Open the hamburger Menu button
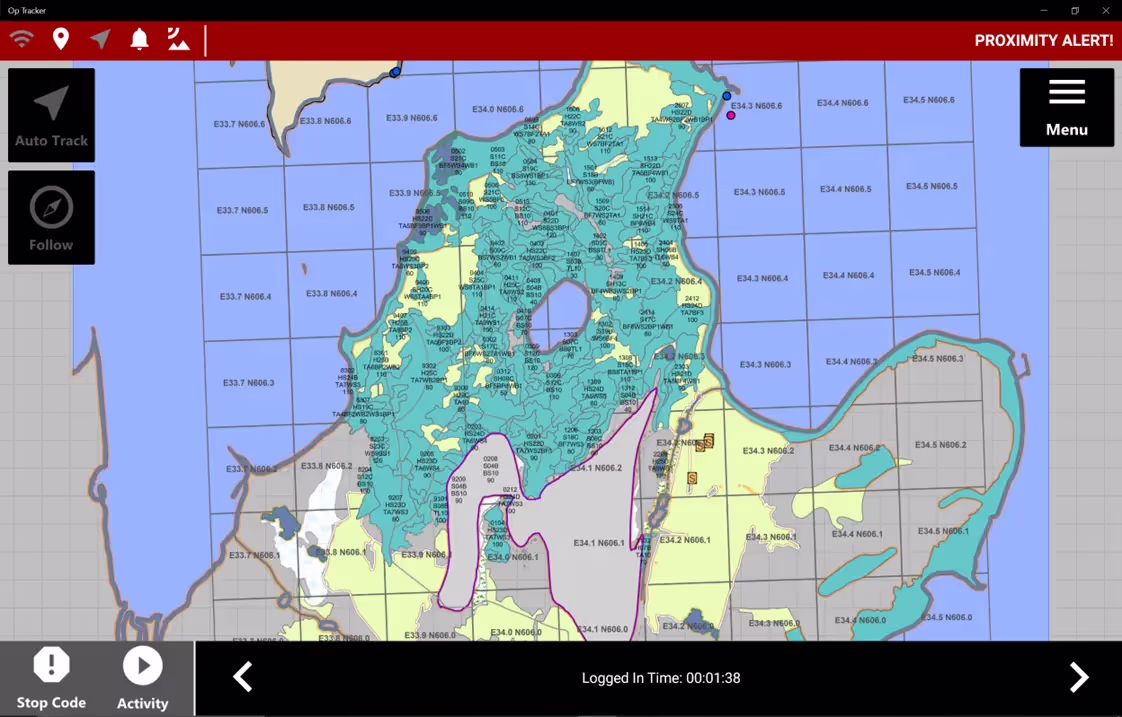 pos(1066,107)
